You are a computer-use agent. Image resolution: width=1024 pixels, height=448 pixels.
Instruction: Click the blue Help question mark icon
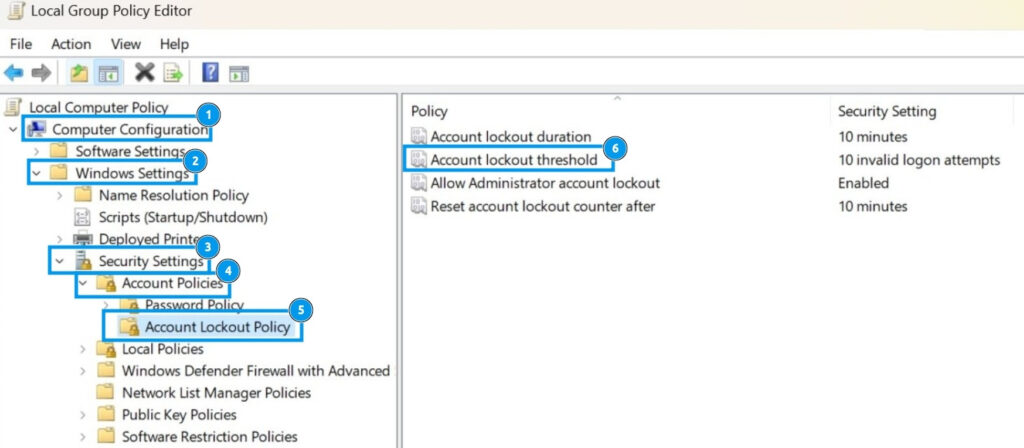point(210,72)
